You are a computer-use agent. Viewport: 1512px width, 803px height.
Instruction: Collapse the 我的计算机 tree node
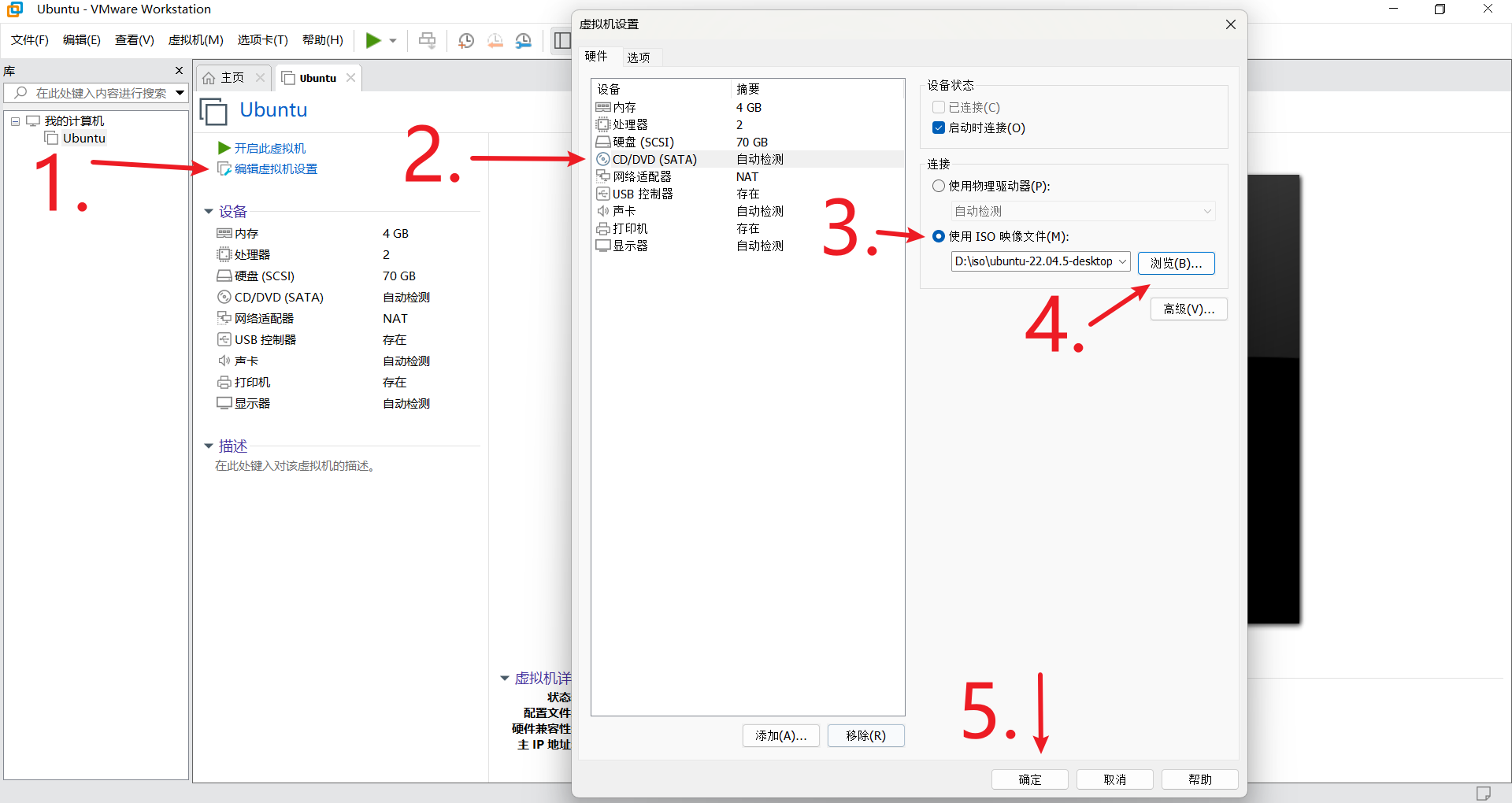15,121
